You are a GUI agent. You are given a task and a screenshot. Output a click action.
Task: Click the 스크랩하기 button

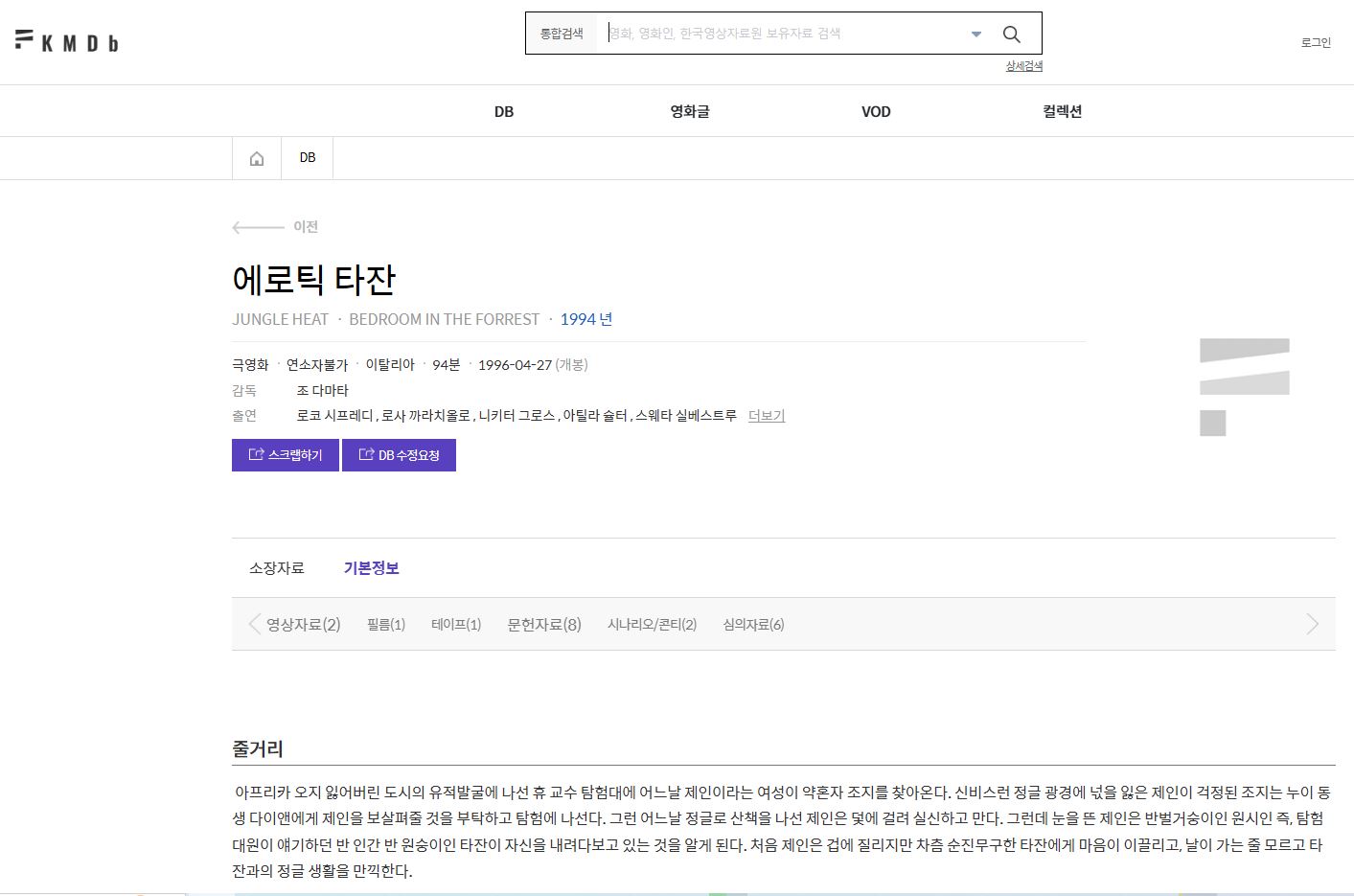pyautogui.click(x=286, y=455)
